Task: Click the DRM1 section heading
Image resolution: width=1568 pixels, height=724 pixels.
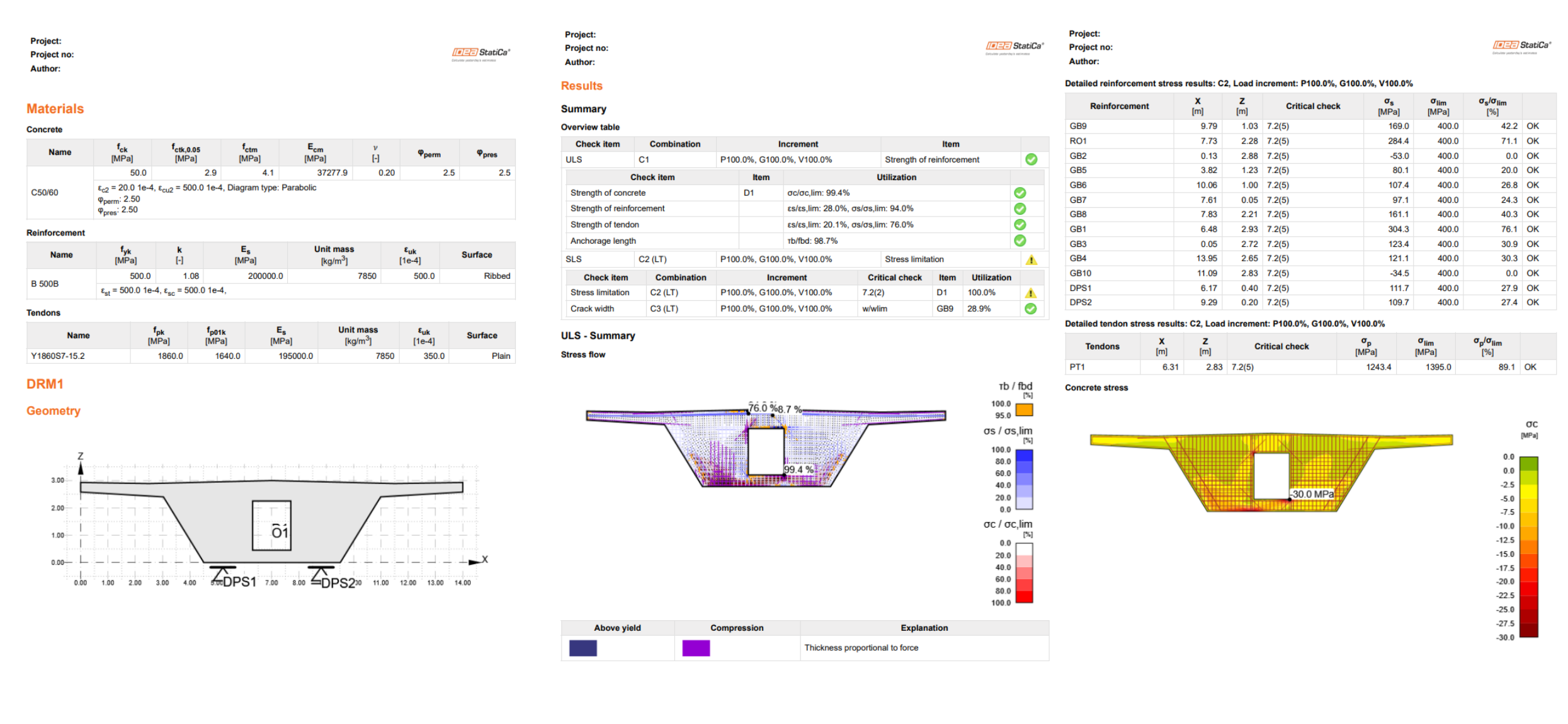Action: coord(45,384)
